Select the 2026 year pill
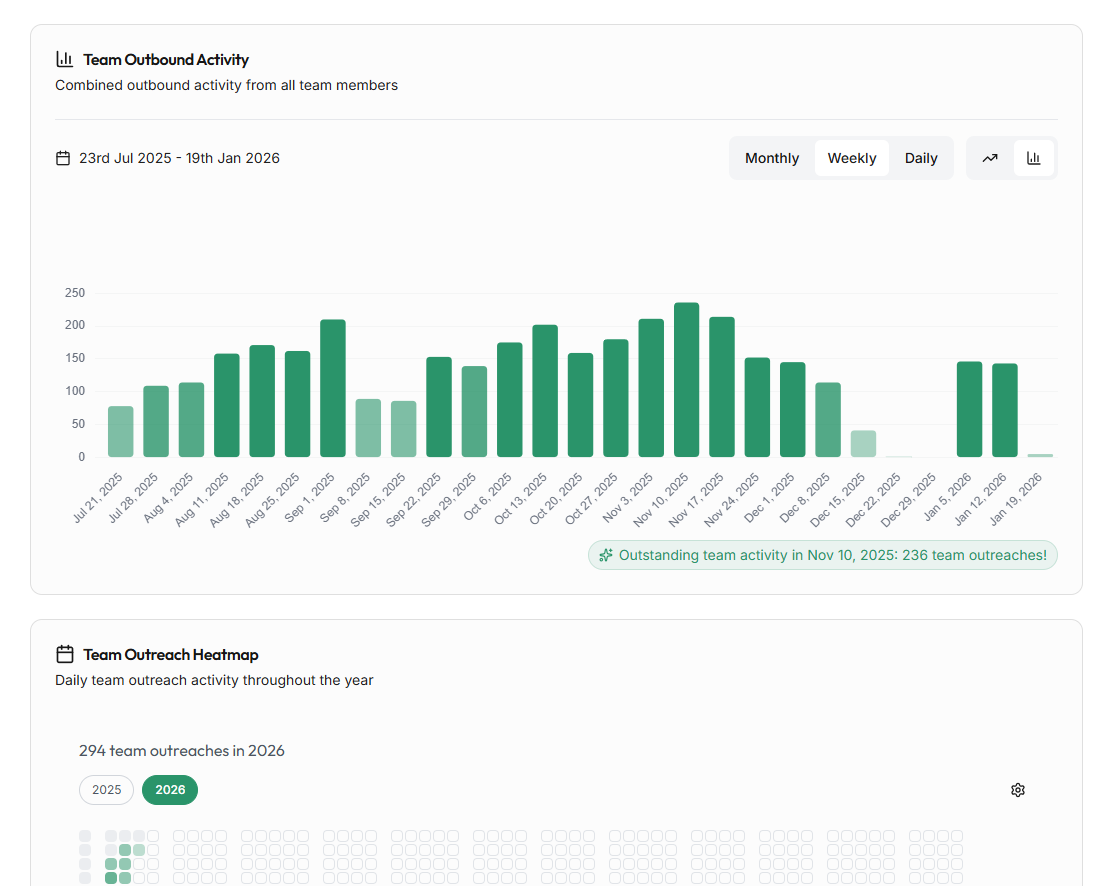Screen dimensions: 1114x886 (x=170, y=790)
